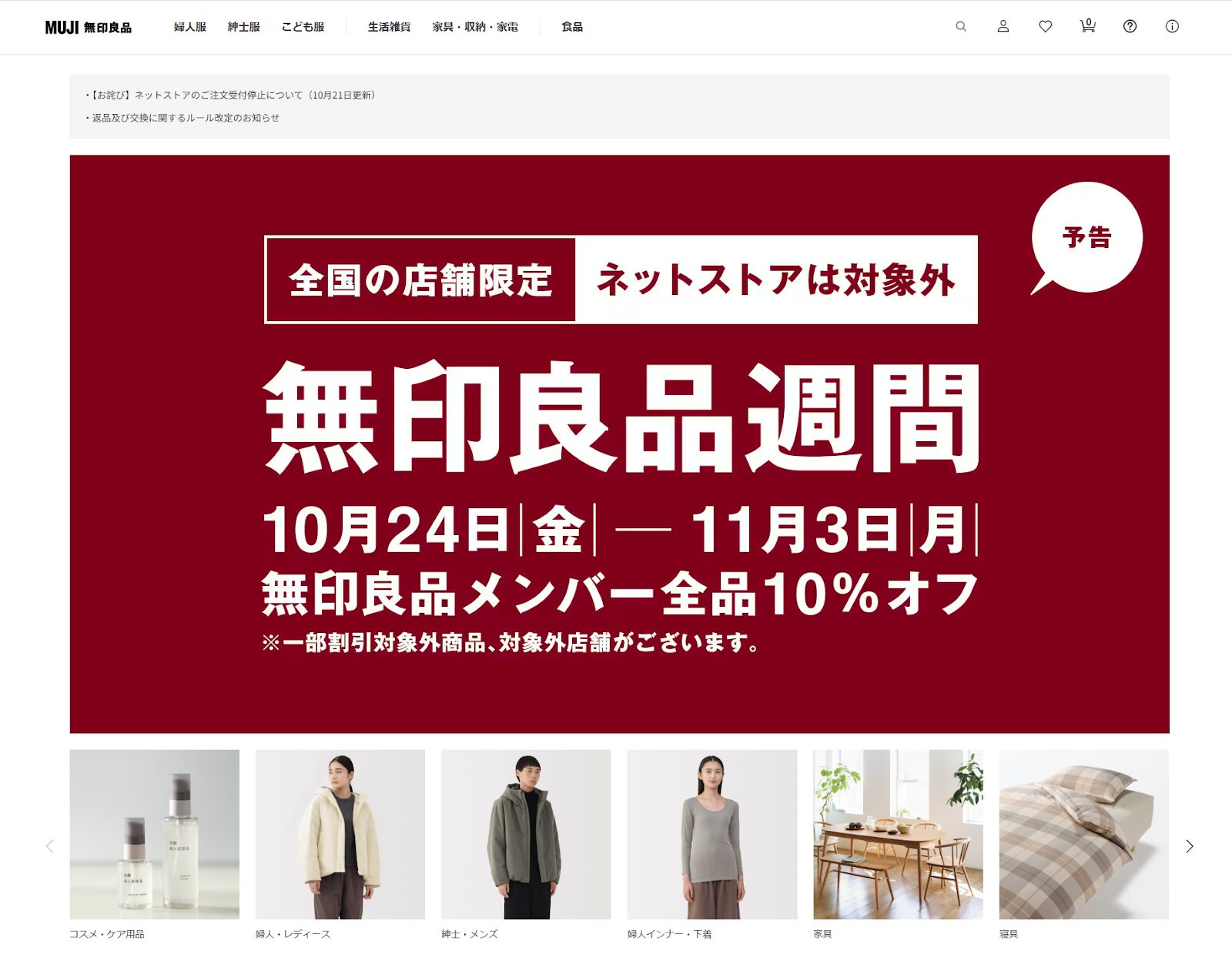Open the user account icon
Viewport: 1232px width, 971px height.
point(1003,26)
